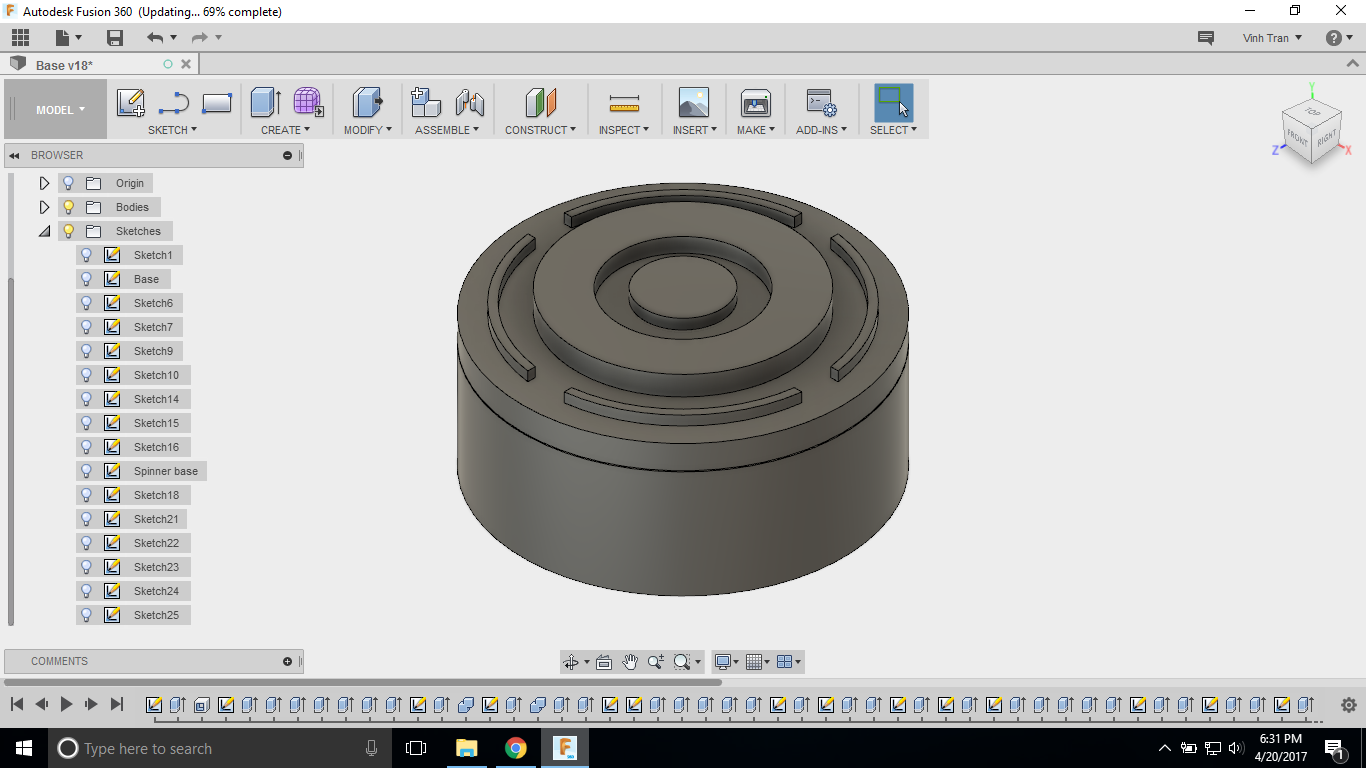Open timeline settings gear icon
The image size is (1366, 768).
coord(1348,705)
